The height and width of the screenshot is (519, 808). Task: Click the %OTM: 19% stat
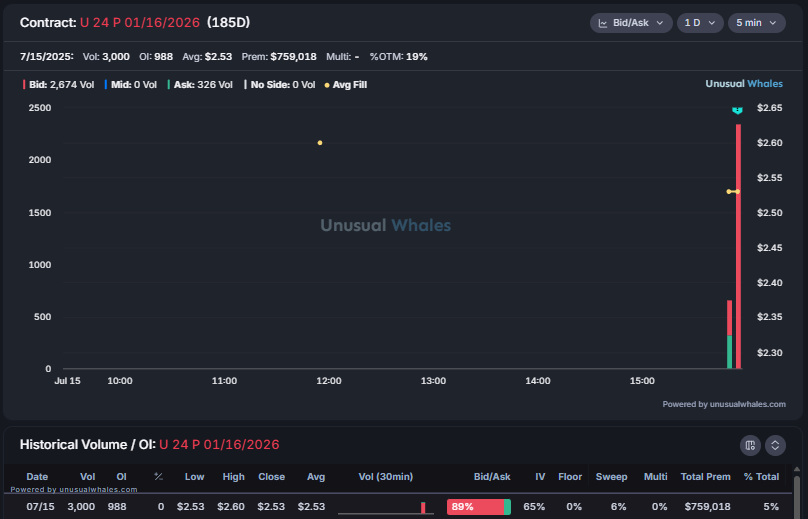pos(398,57)
